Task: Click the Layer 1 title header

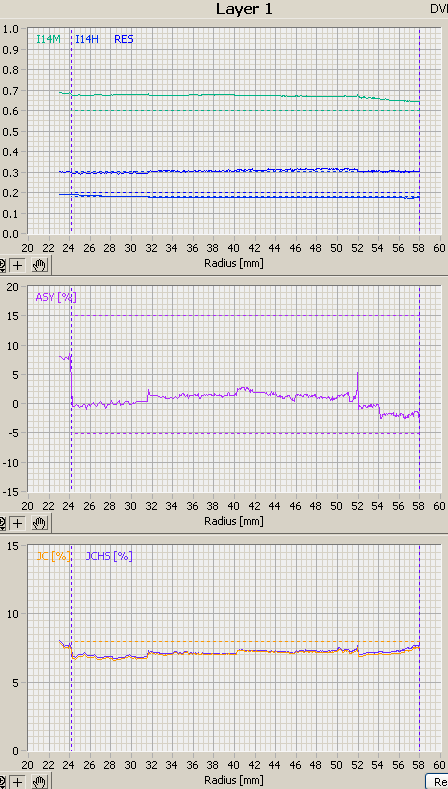Action: (244, 9)
